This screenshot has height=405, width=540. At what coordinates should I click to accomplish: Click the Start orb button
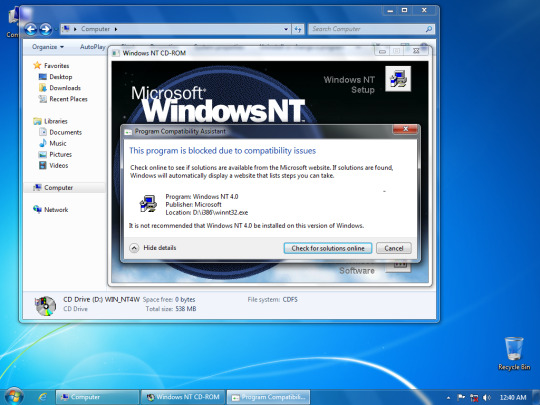click(x=14, y=396)
